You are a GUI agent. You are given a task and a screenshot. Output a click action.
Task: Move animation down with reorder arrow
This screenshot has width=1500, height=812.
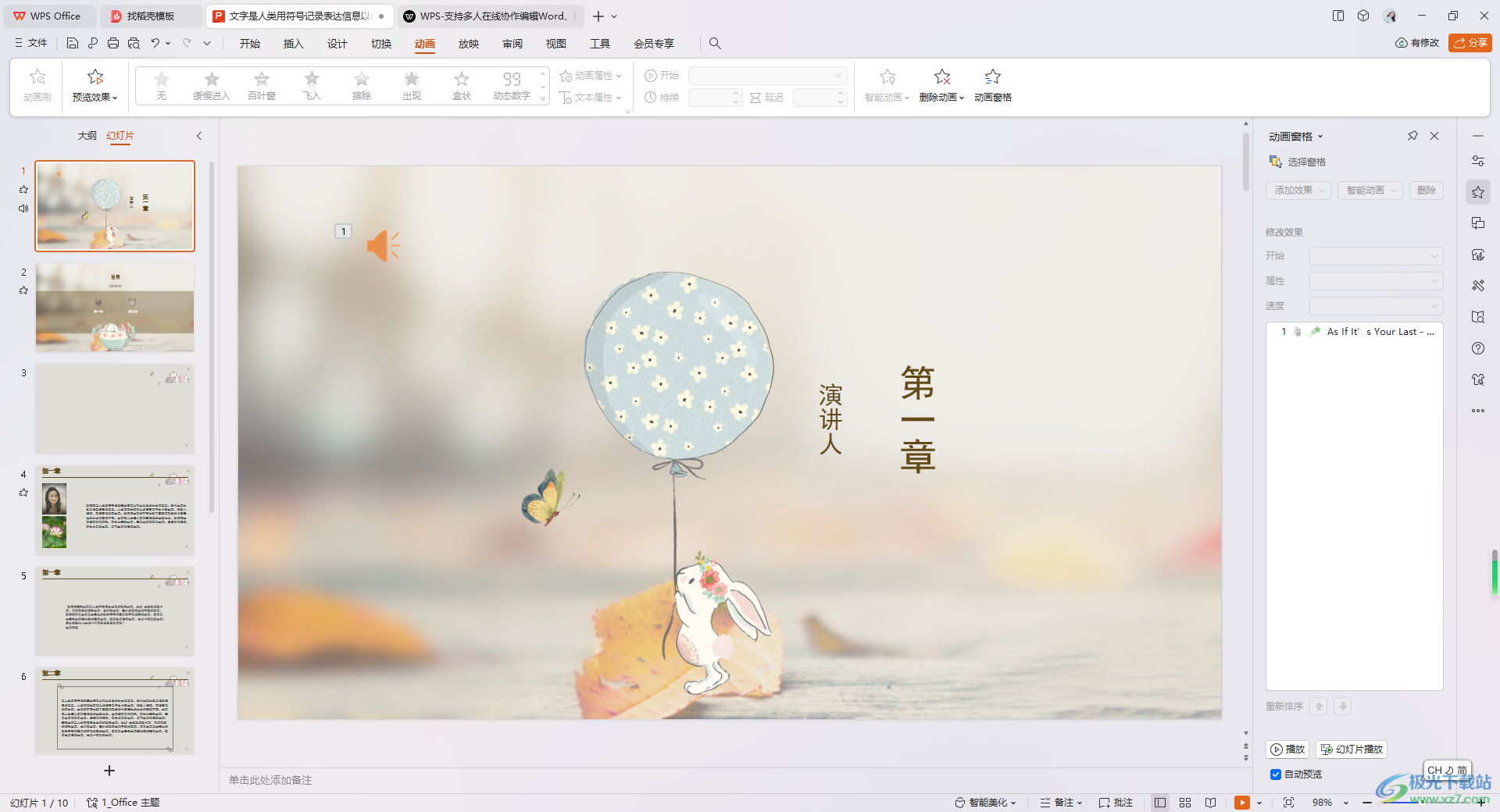(1343, 707)
